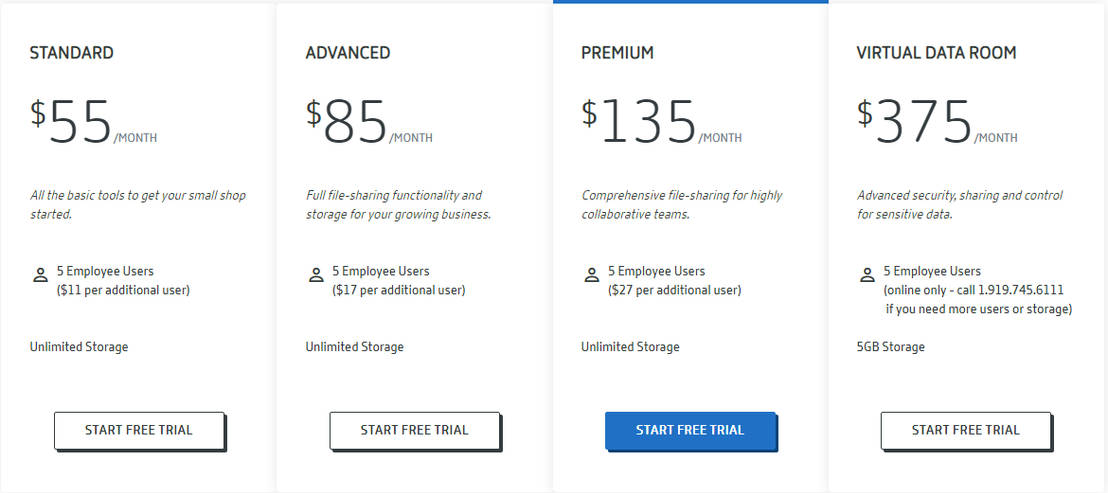Click '$27 per additional user' text
1108x493 pixels.
[x=674, y=290]
